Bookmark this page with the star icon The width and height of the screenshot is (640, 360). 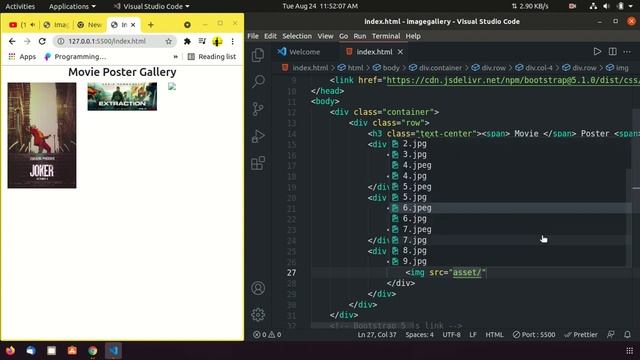point(169,41)
